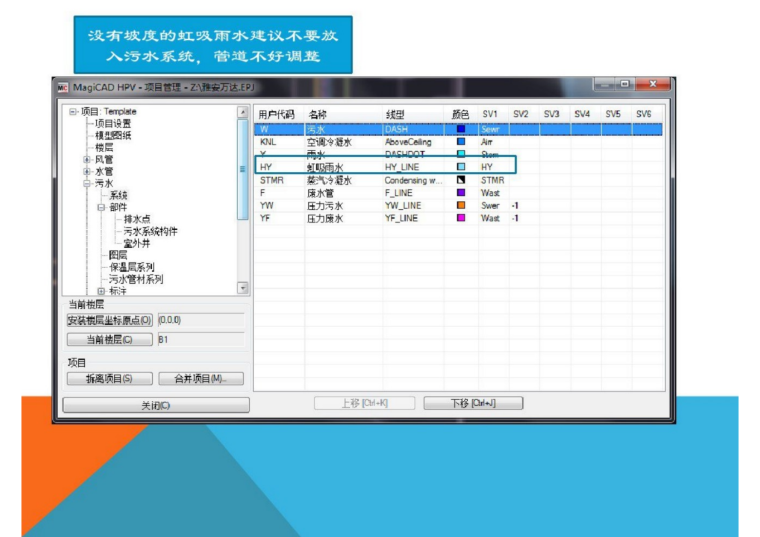Click the MagiCAD app icon in title bar
This screenshot has height=537, width=760.
pyautogui.click(x=62, y=88)
